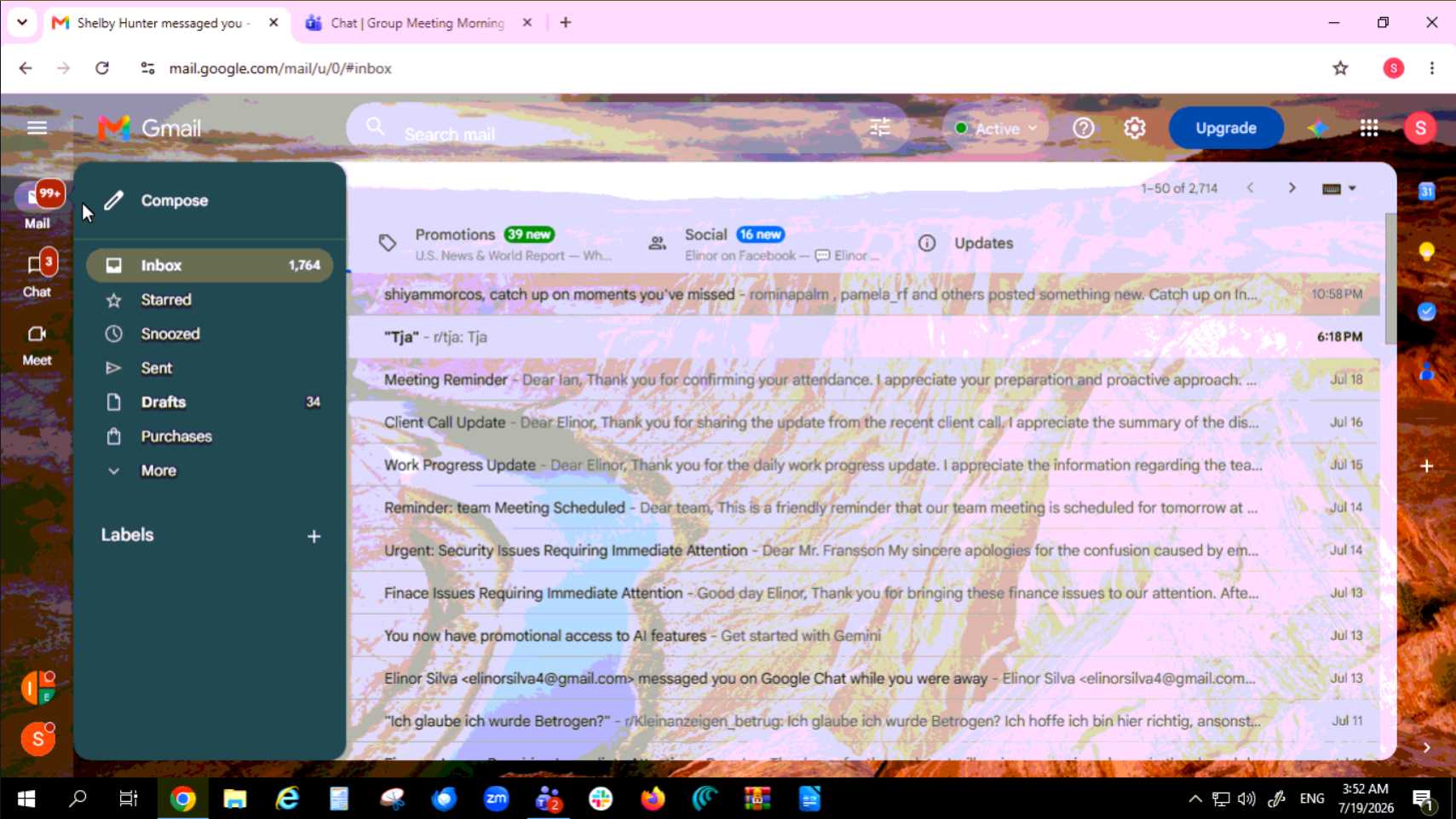The image size is (1456, 819).
Task: Show side panel expander arrow
Action: click(1426, 747)
